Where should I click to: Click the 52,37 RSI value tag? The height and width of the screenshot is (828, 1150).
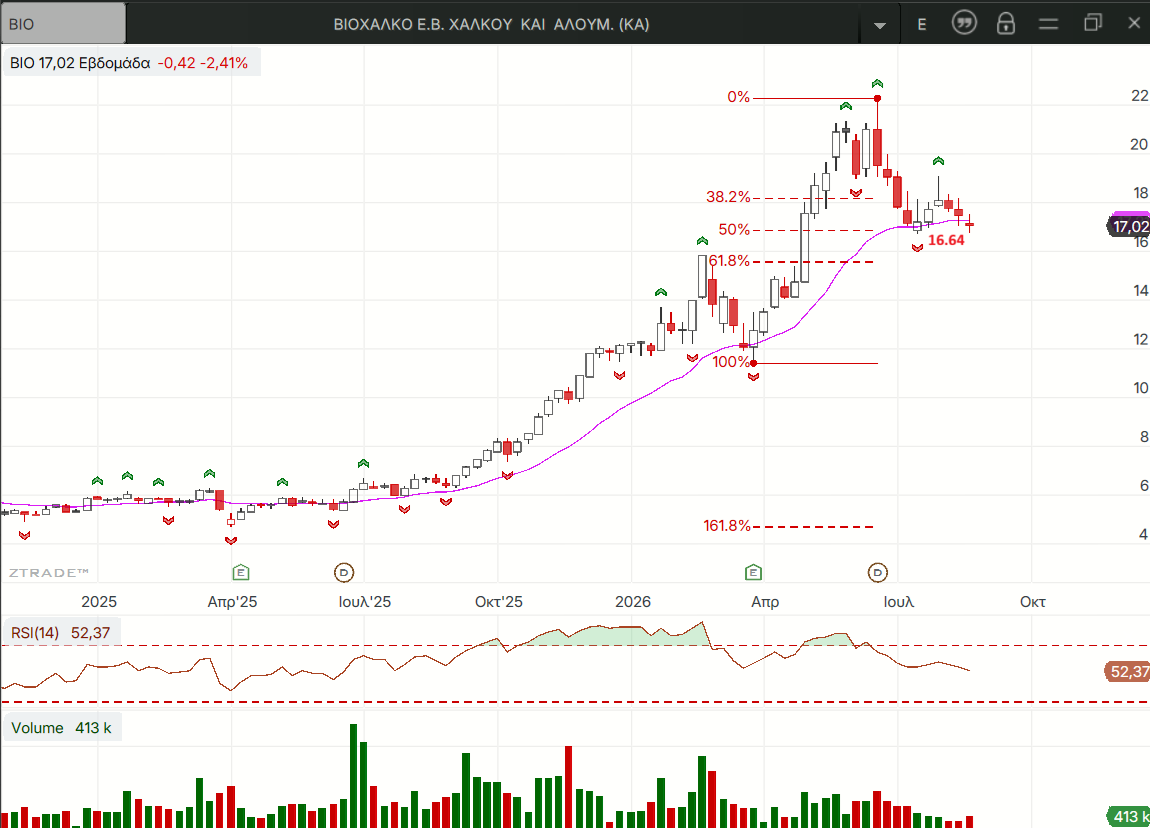[1128, 671]
